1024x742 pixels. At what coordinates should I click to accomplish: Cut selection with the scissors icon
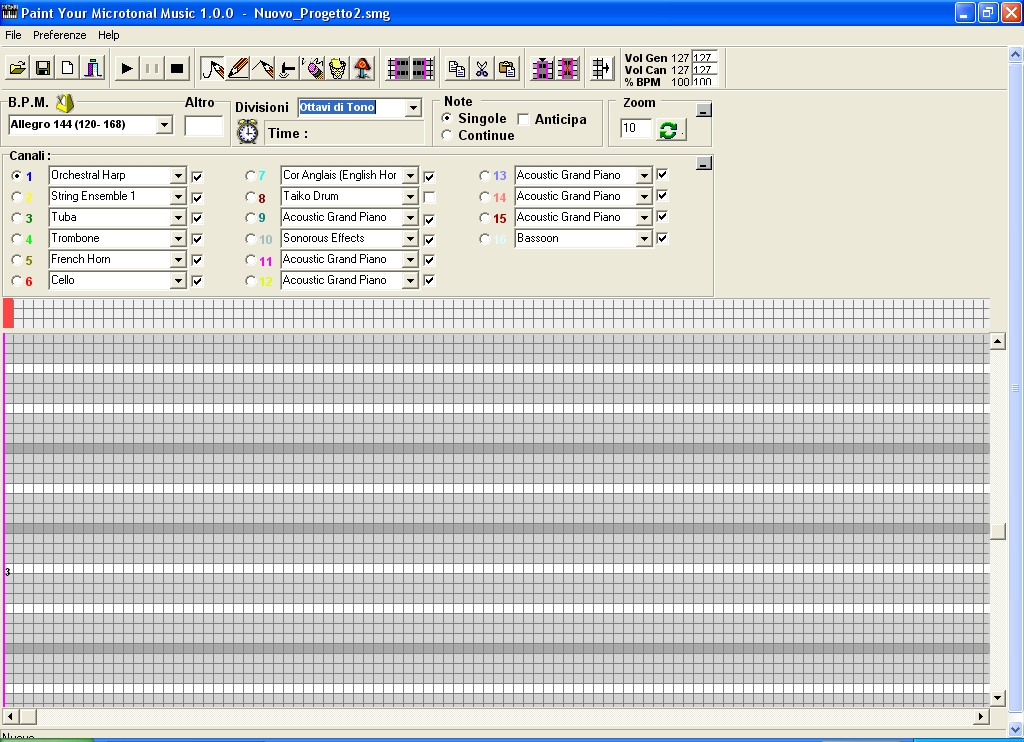point(482,68)
